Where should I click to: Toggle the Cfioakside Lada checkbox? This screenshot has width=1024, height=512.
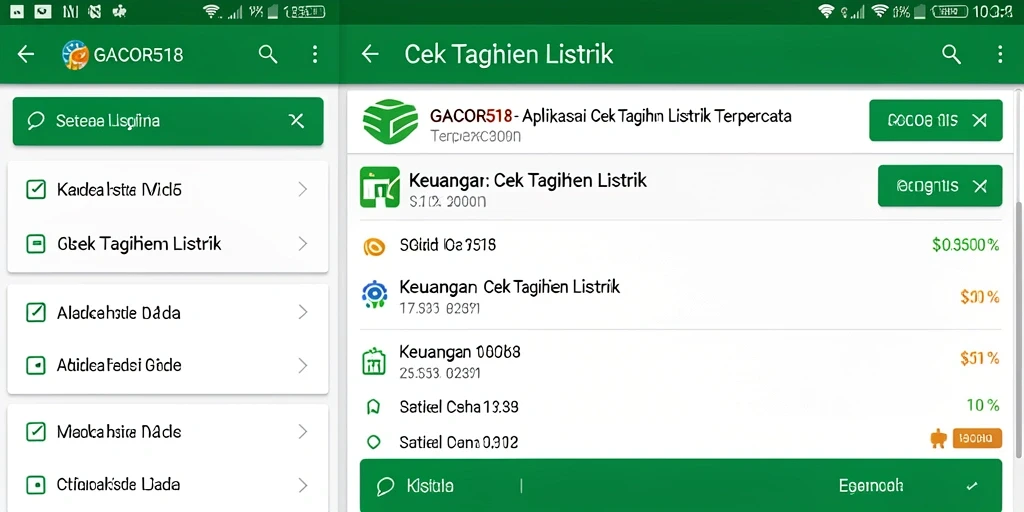pos(35,485)
